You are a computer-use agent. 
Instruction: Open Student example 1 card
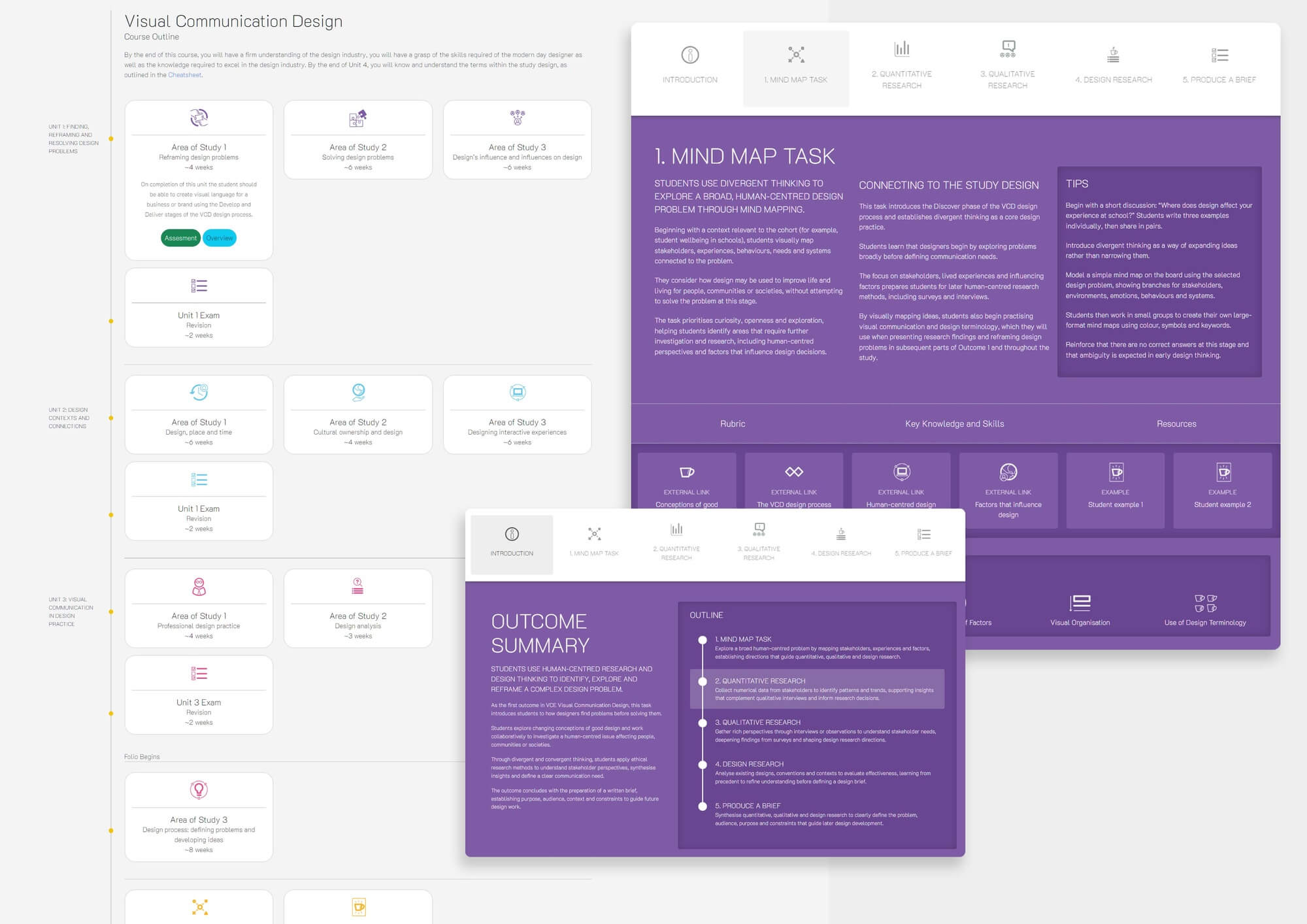point(1116,491)
